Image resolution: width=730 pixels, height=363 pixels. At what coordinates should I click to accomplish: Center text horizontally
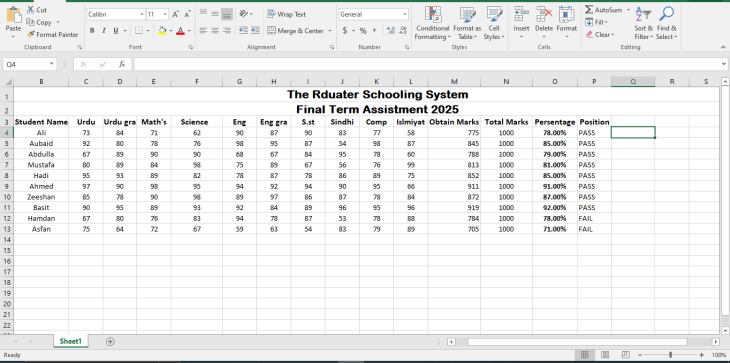click(x=215, y=31)
